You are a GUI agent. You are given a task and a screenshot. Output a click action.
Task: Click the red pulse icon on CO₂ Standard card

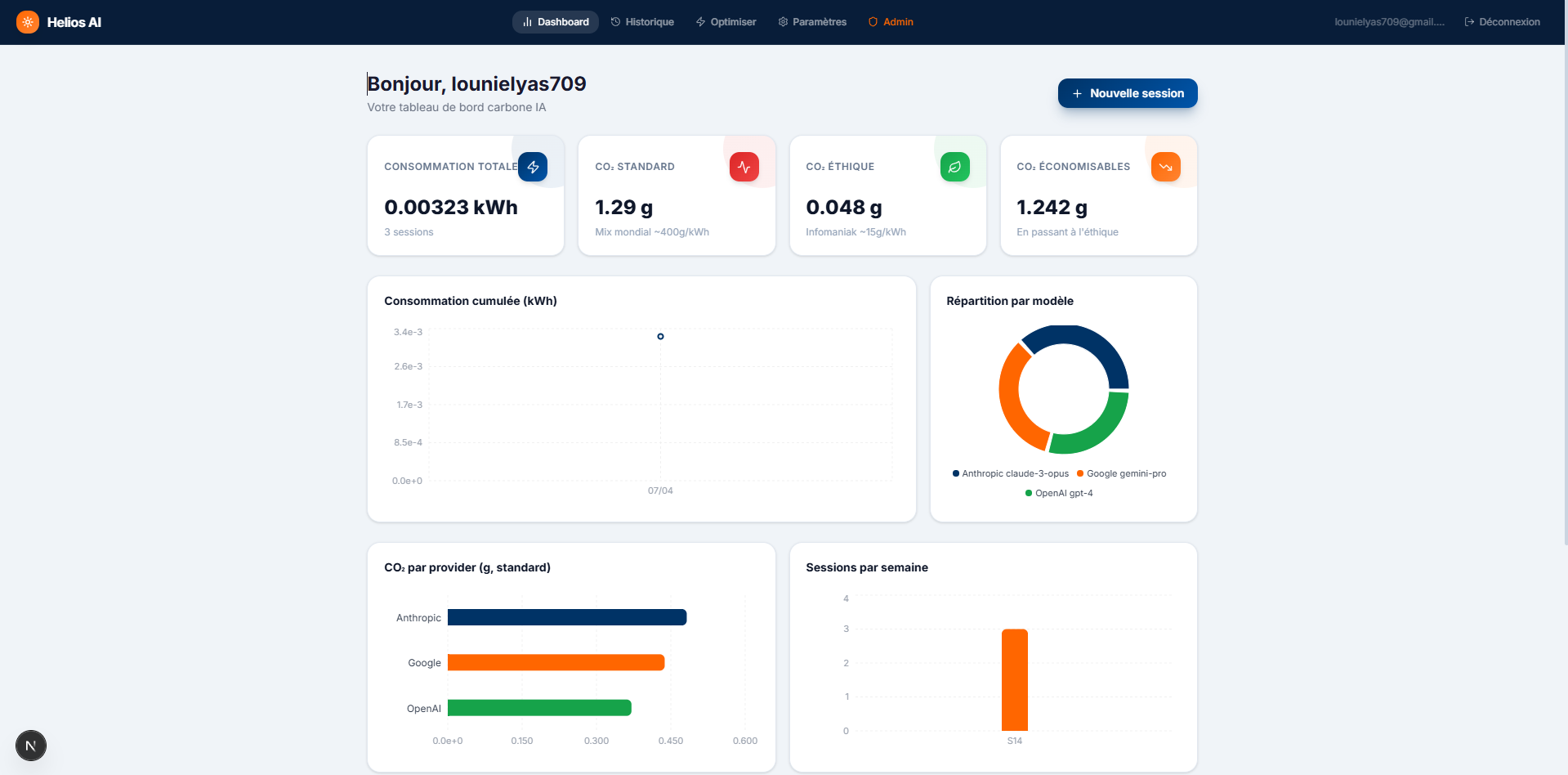[x=744, y=167]
